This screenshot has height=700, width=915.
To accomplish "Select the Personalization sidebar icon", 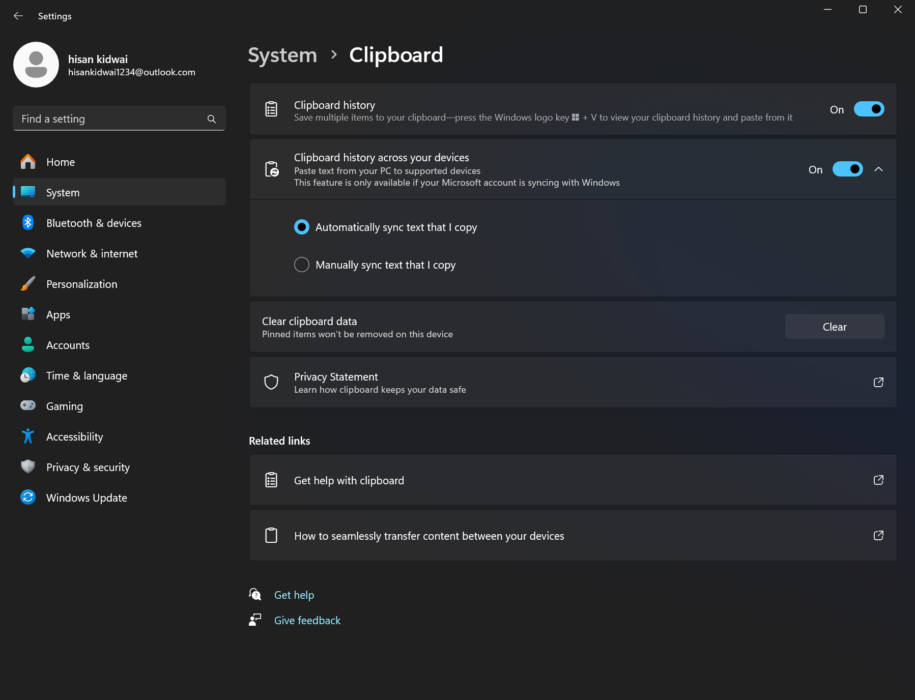I will coord(27,284).
